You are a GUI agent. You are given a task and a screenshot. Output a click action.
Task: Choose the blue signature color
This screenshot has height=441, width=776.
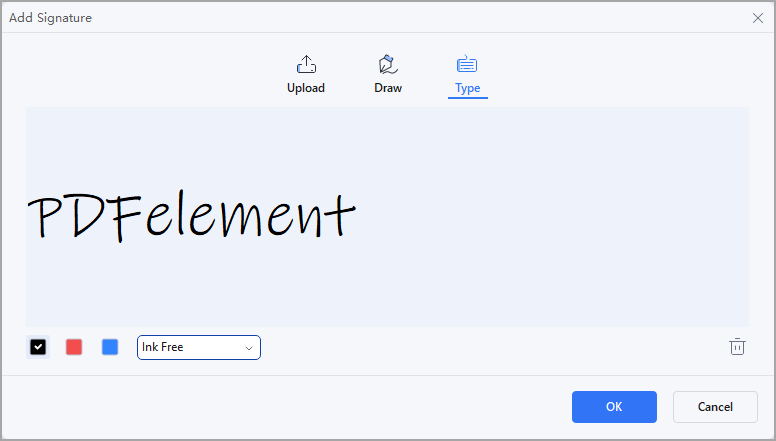click(x=110, y=347)
